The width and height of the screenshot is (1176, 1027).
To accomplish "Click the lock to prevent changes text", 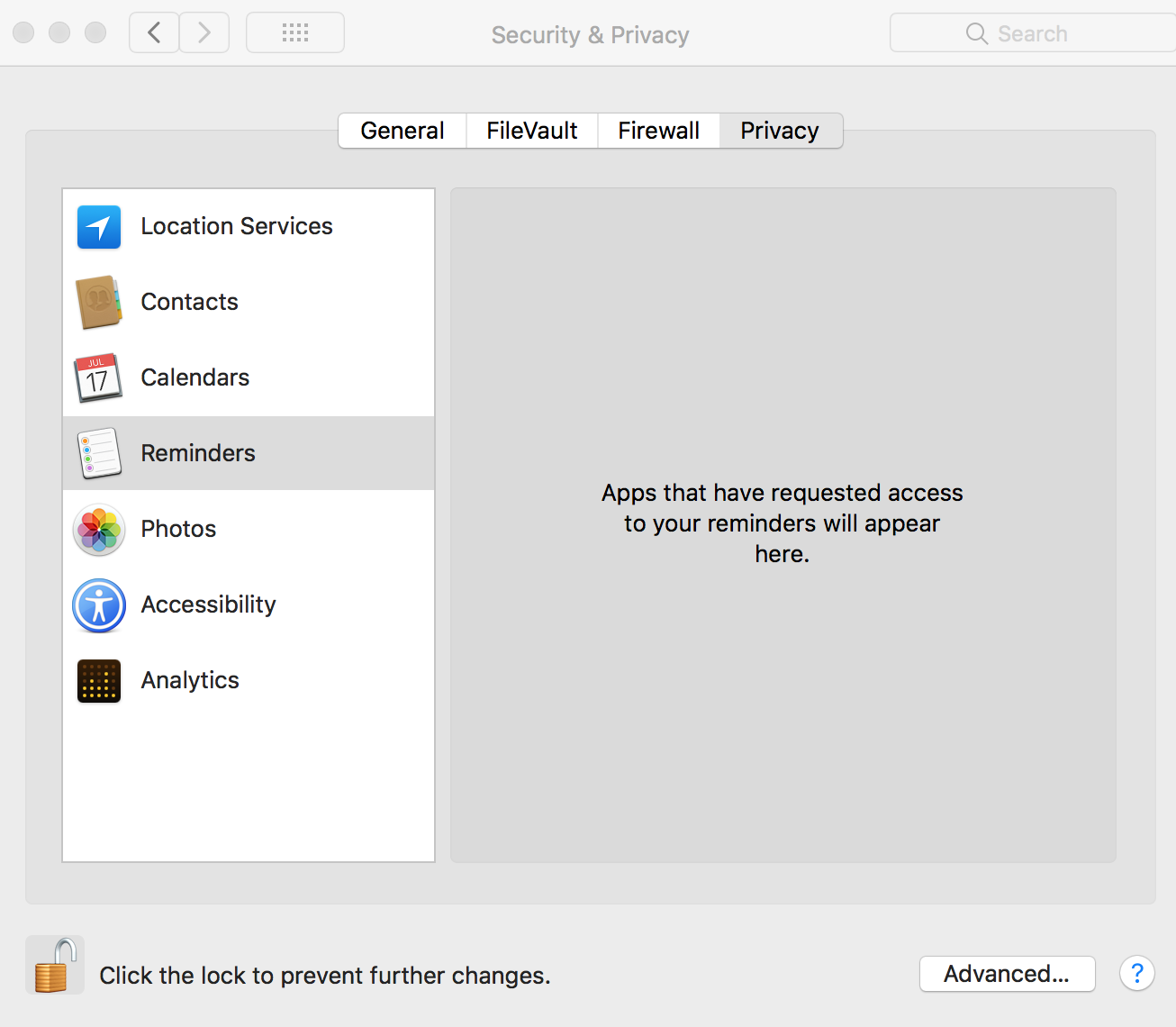I will click(325, 976).
